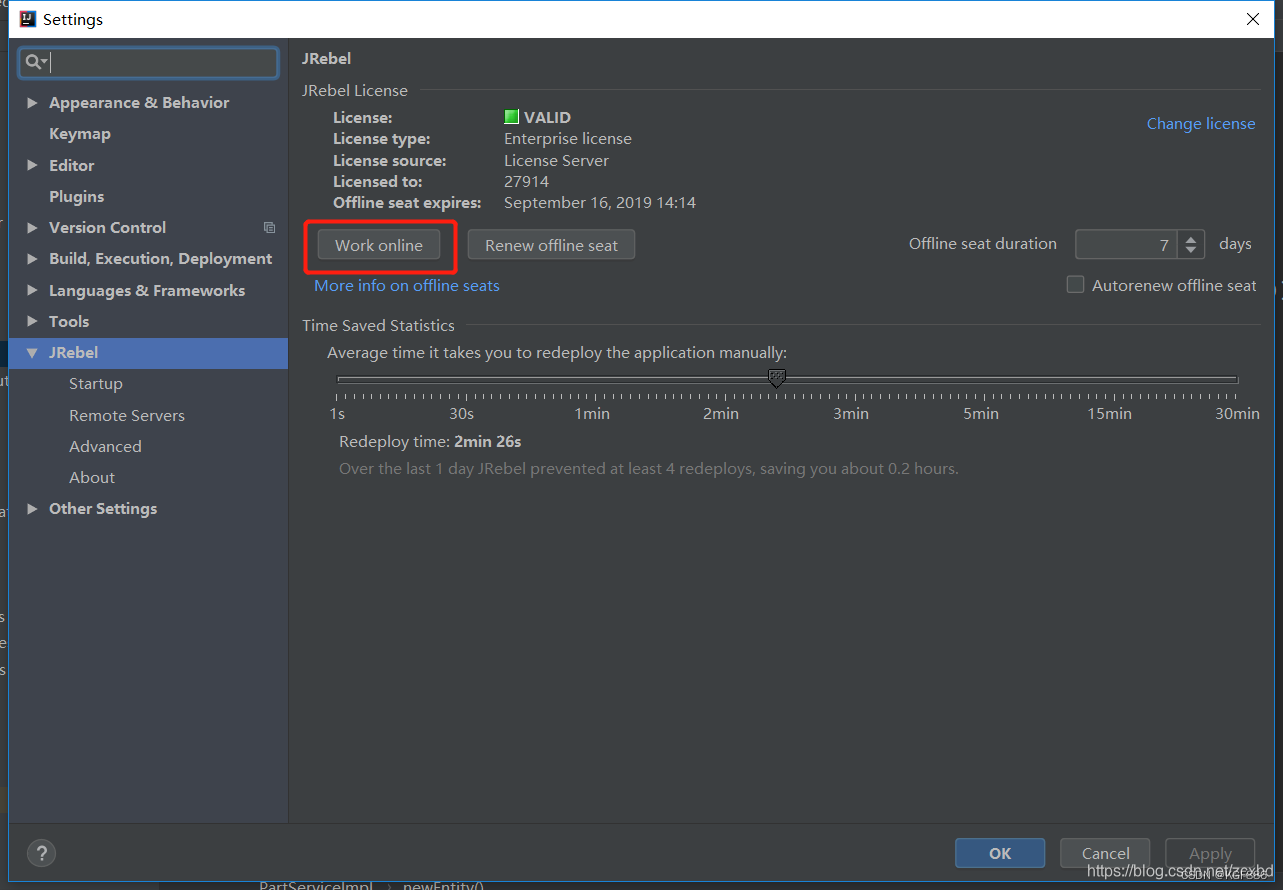Expand Appearance & Behavior section
The image size is (1283, 890).
(33, 103)
